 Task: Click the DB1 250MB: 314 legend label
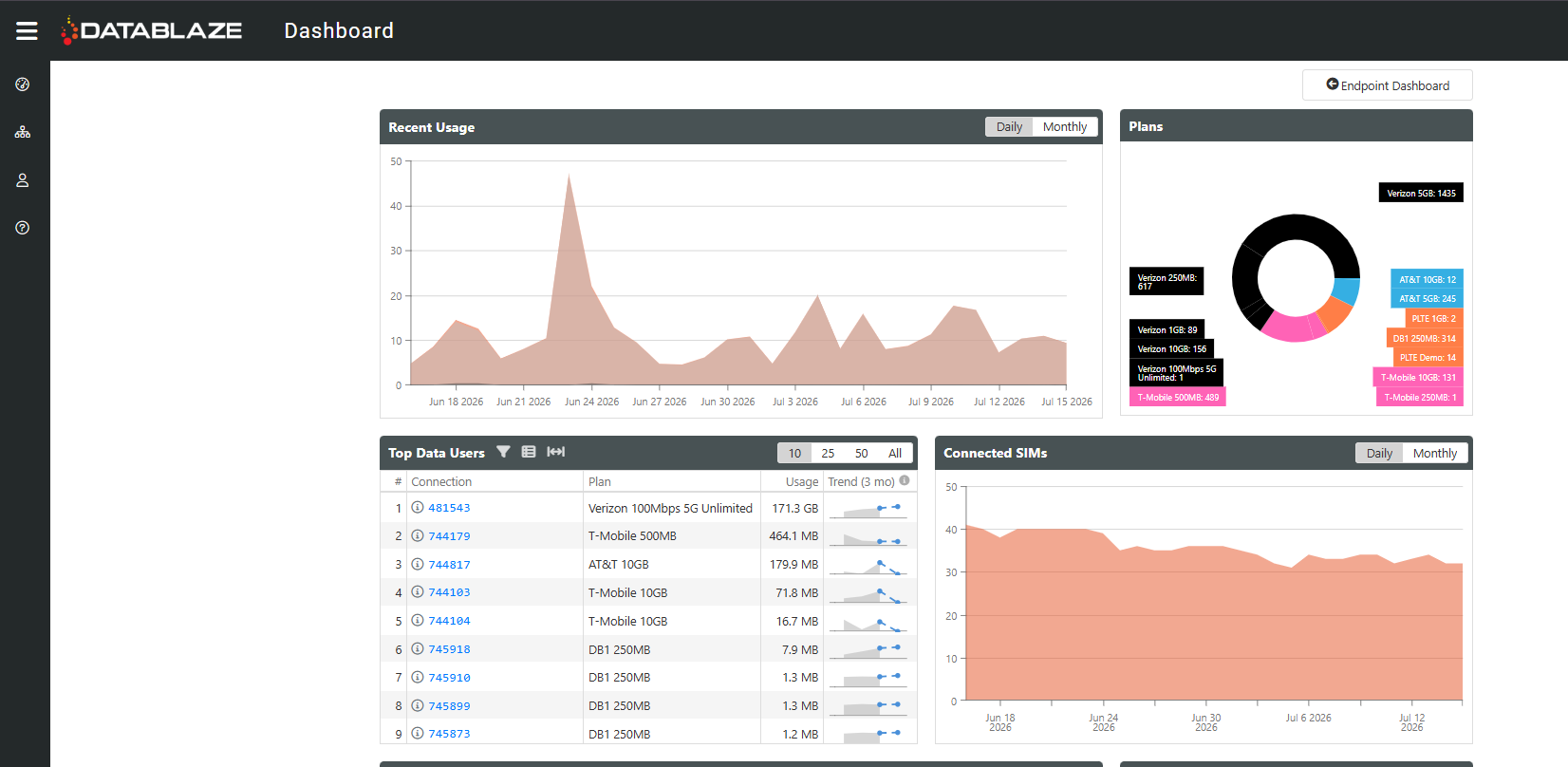tap(1424, 338)
